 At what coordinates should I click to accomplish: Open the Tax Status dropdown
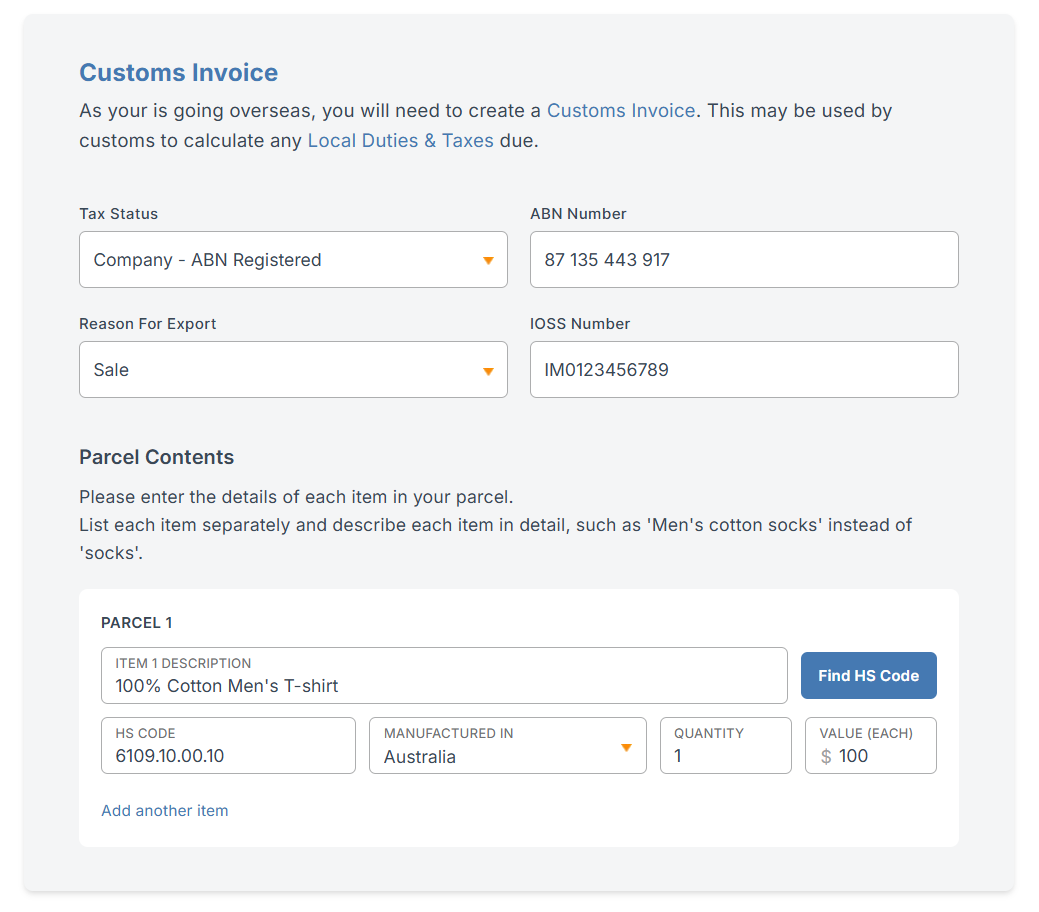[292, 260]
